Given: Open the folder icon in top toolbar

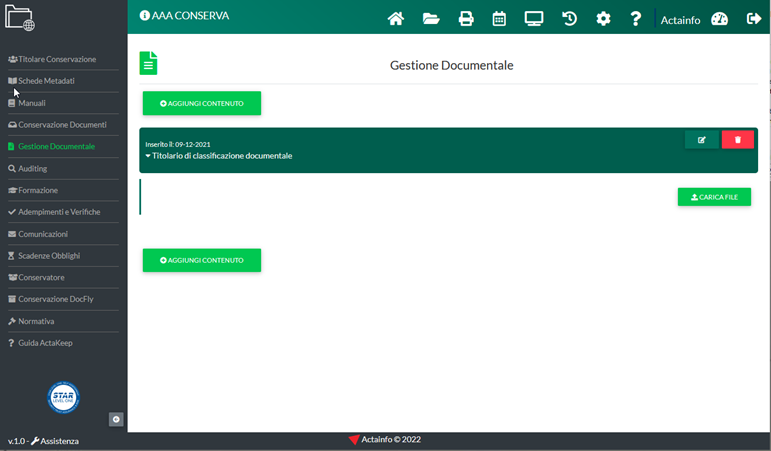Looking at the screenshot, I should click(431, 18).
